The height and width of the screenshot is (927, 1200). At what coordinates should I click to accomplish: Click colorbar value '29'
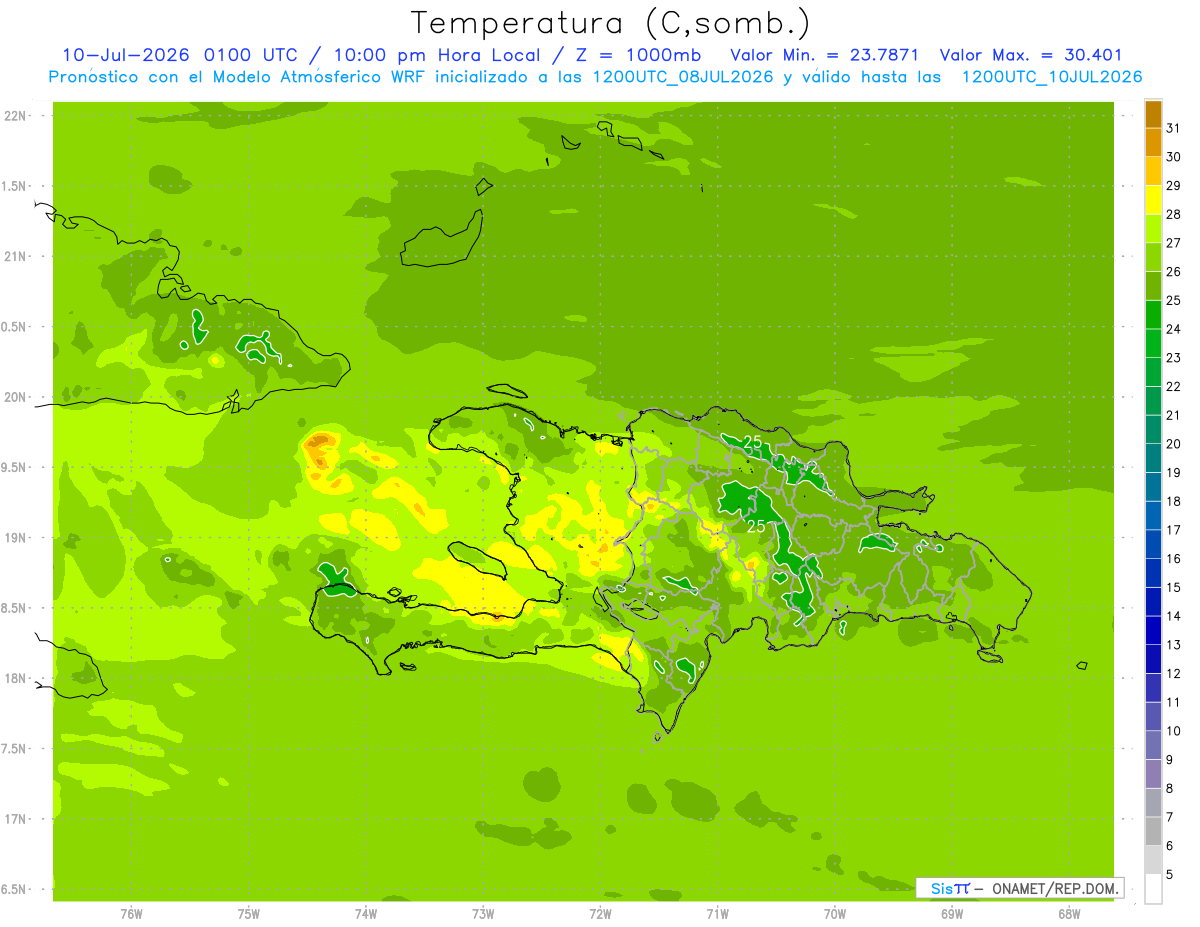point(1174,186)
